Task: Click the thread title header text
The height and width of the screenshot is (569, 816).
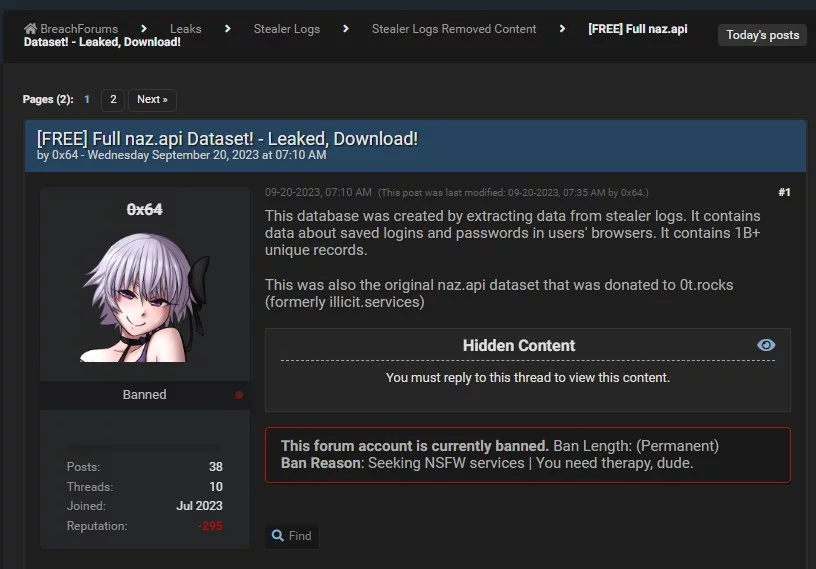Action: pyautogui.click(x=227, y=139)
